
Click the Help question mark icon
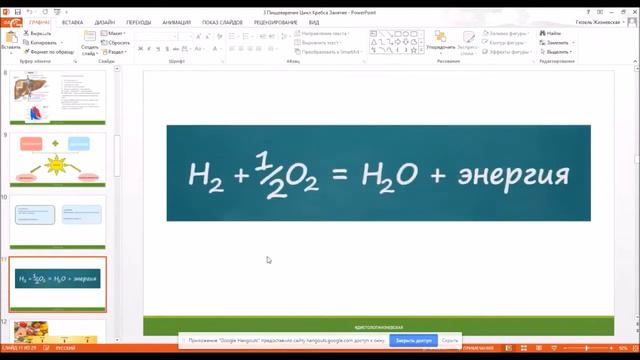pyautogui.click(x=588, y=12)
